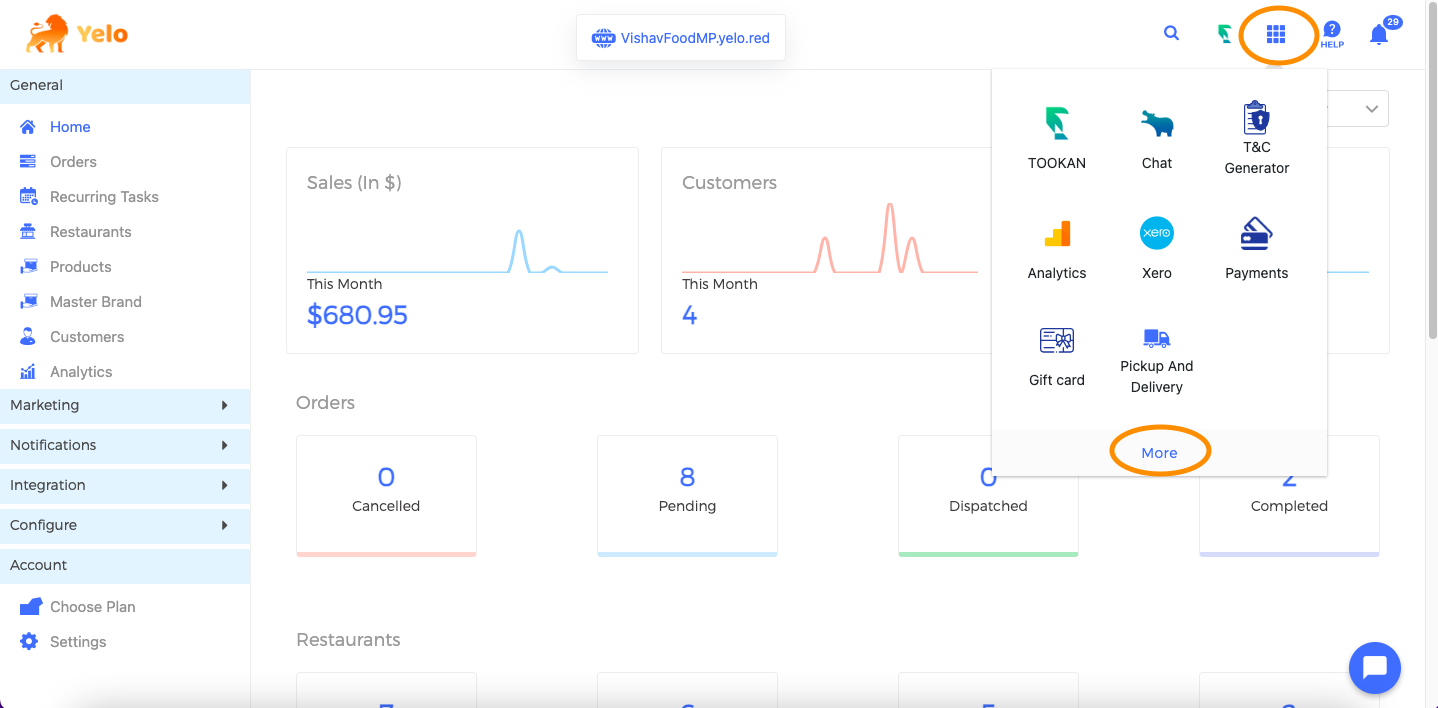Click the More link in apps panel
Screen dimensions: 1438x708
point(1159,453)
